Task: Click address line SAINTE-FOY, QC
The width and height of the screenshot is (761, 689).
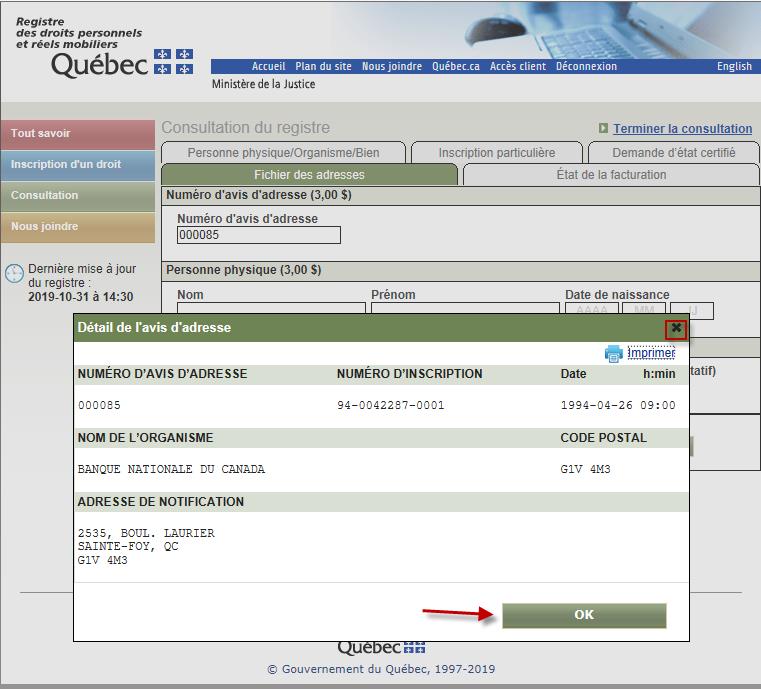Action: (128, 546)
